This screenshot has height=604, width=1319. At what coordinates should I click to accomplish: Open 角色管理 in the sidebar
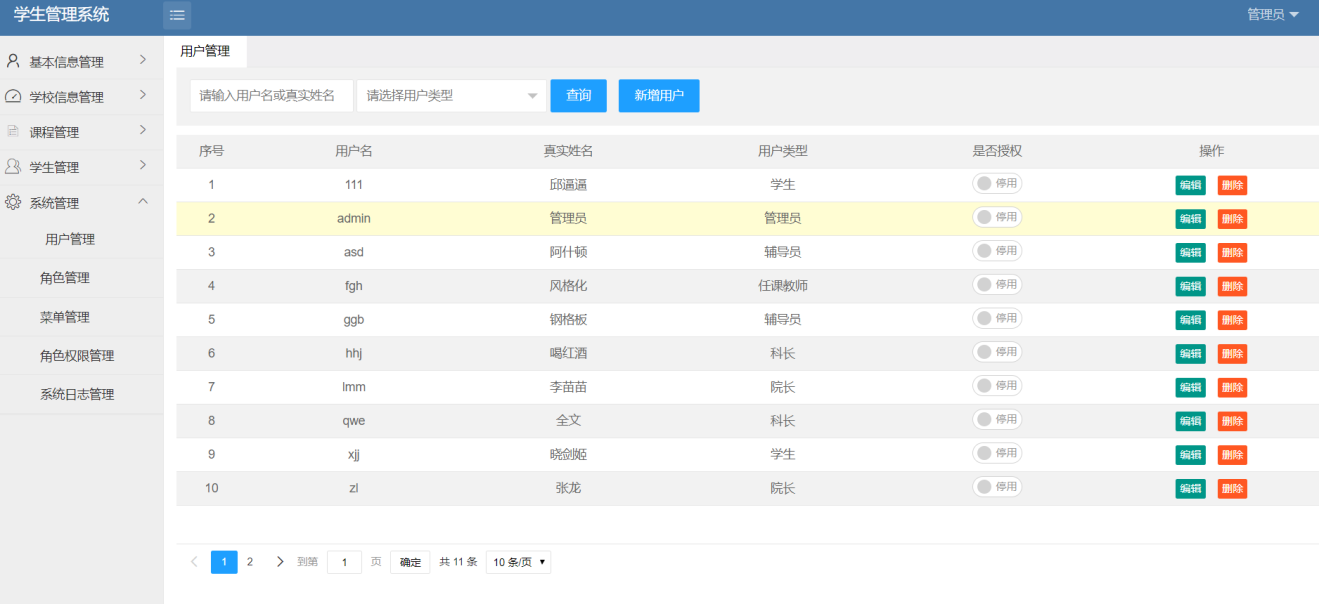pyautogui.click(x=65, y=278)
